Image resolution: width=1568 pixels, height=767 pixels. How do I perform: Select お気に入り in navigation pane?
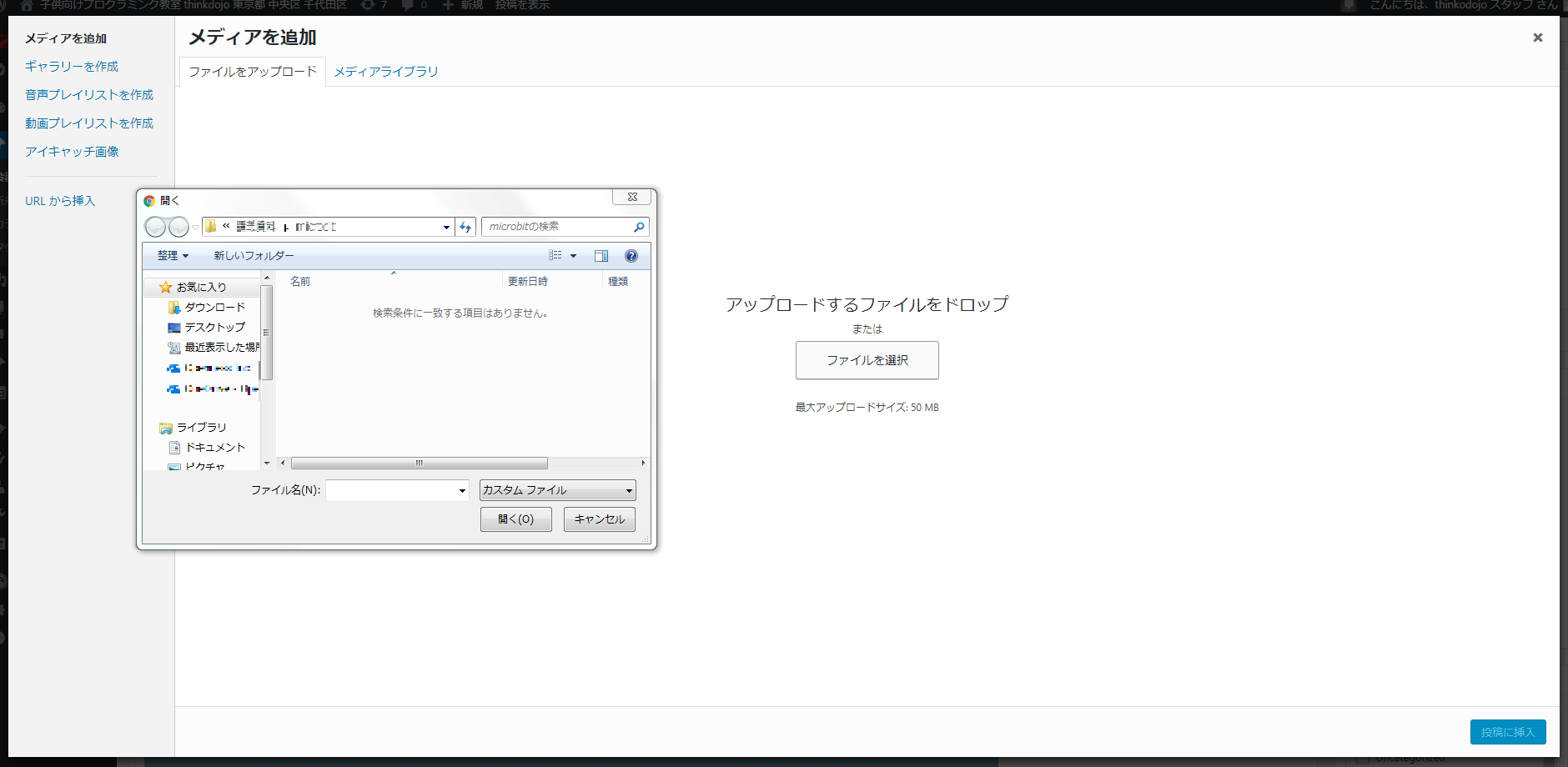point(201,287)
